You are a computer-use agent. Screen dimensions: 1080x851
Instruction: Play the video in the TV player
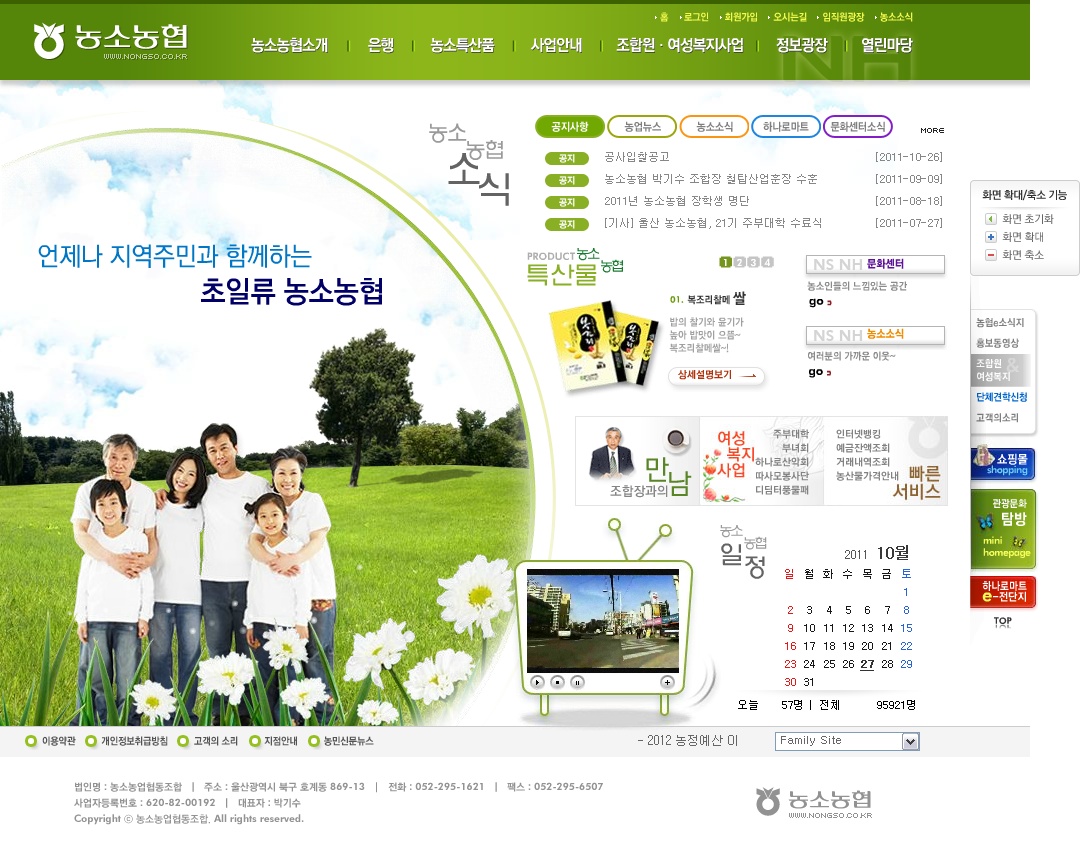coord(537,682)
